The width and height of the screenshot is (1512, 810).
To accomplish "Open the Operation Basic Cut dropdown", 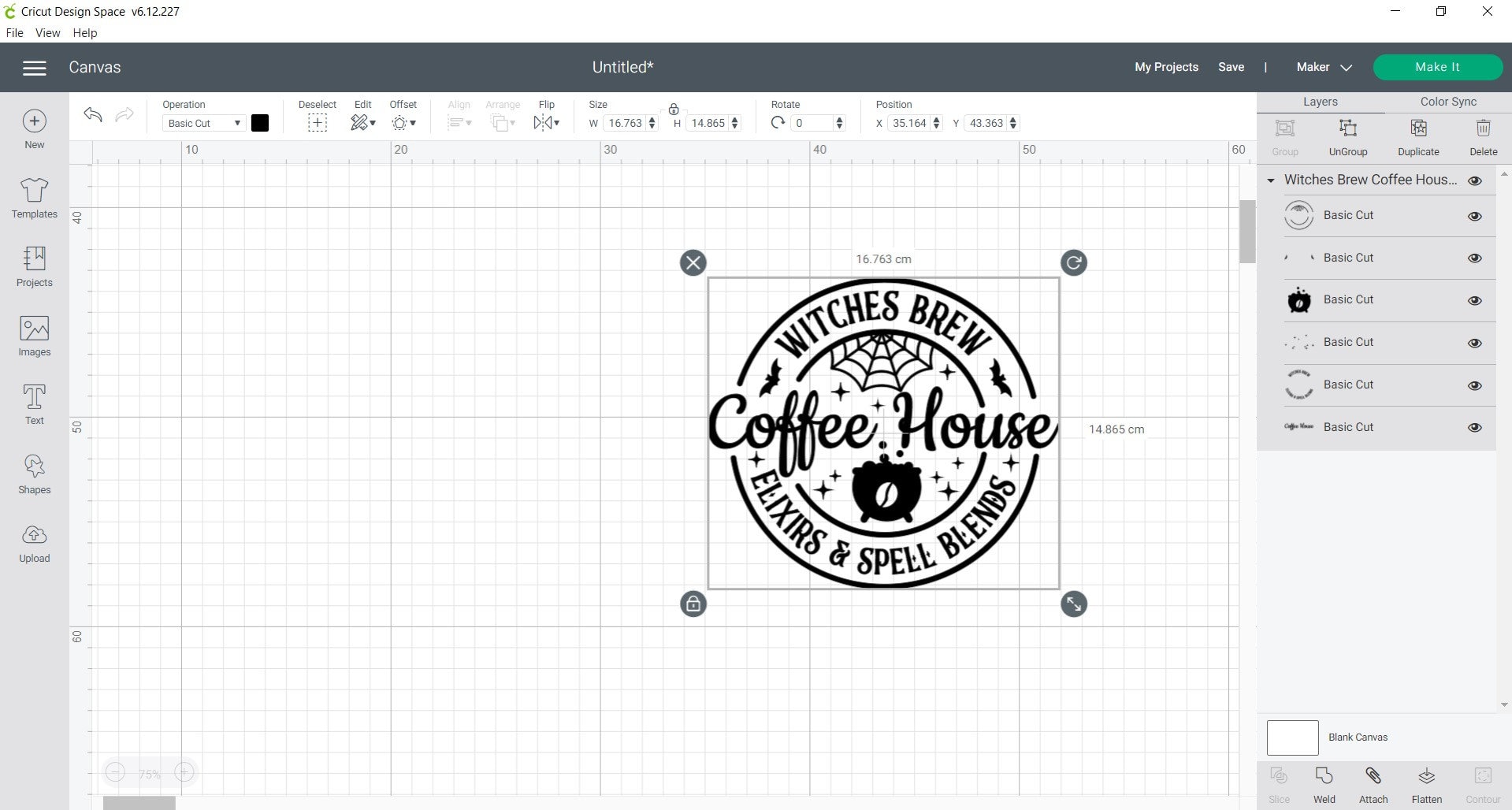I will (203, 123).
